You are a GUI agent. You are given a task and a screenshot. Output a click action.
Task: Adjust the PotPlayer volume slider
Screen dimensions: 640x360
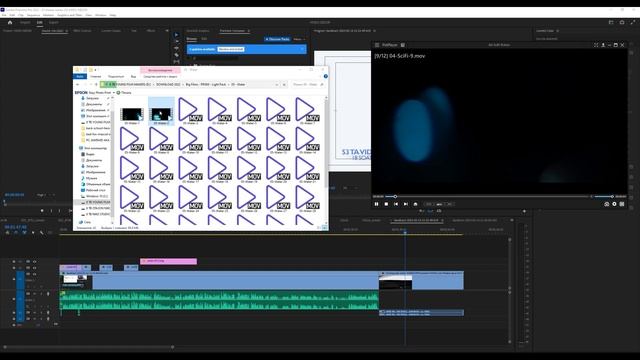[604, 197]
